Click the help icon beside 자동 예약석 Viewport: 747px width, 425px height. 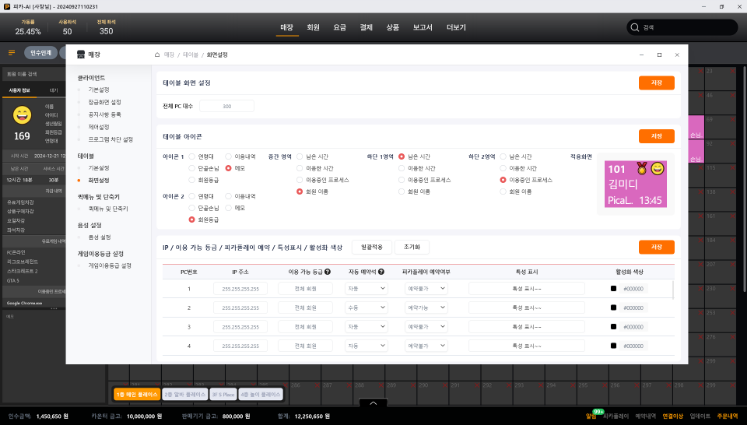point(382,272)
